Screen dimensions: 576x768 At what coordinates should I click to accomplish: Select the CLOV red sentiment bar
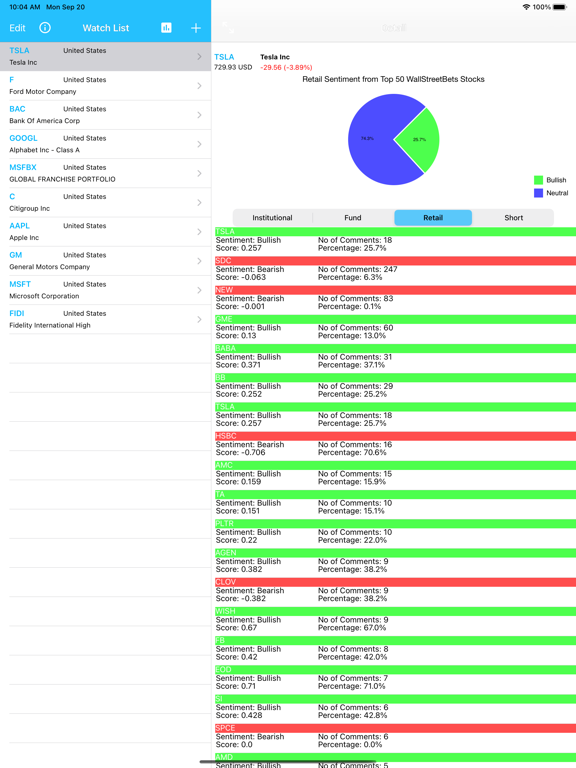click(x=395, y=582)
